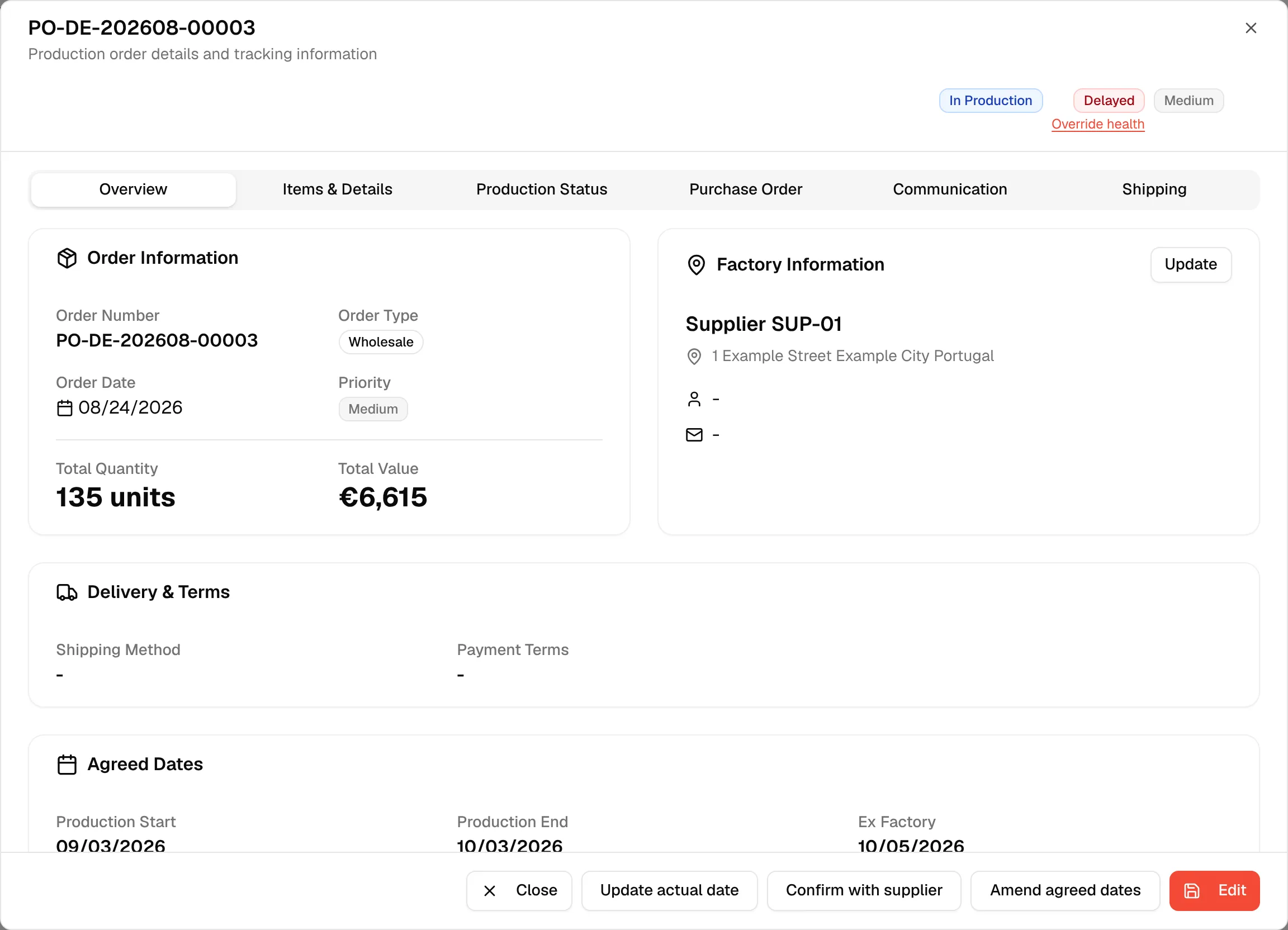The height and width of the screenshot is (930, 1288).
Task: Click Update in Factory Information
Action: coord(1191,264)
